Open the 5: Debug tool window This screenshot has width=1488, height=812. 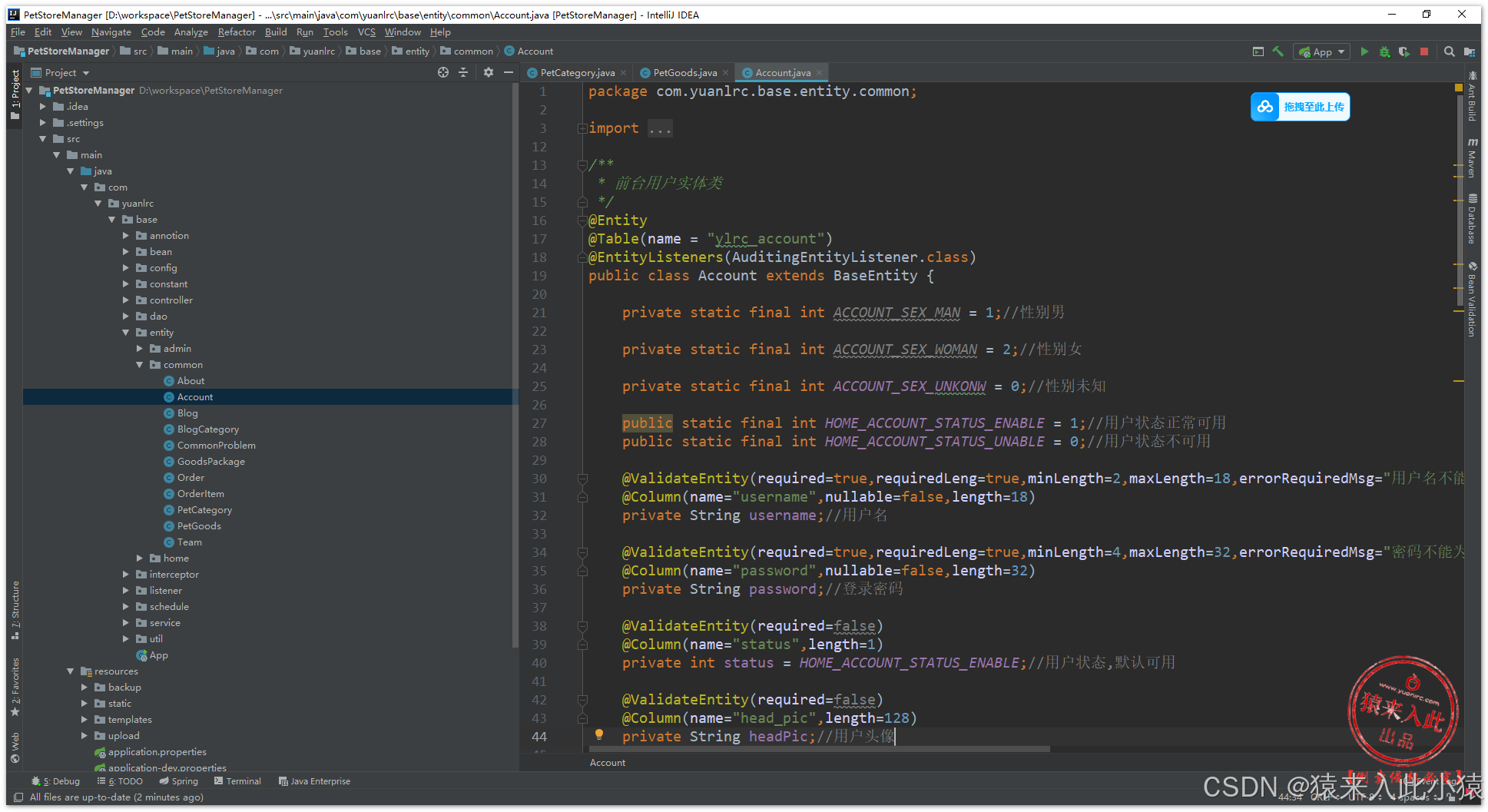[55, 781]
